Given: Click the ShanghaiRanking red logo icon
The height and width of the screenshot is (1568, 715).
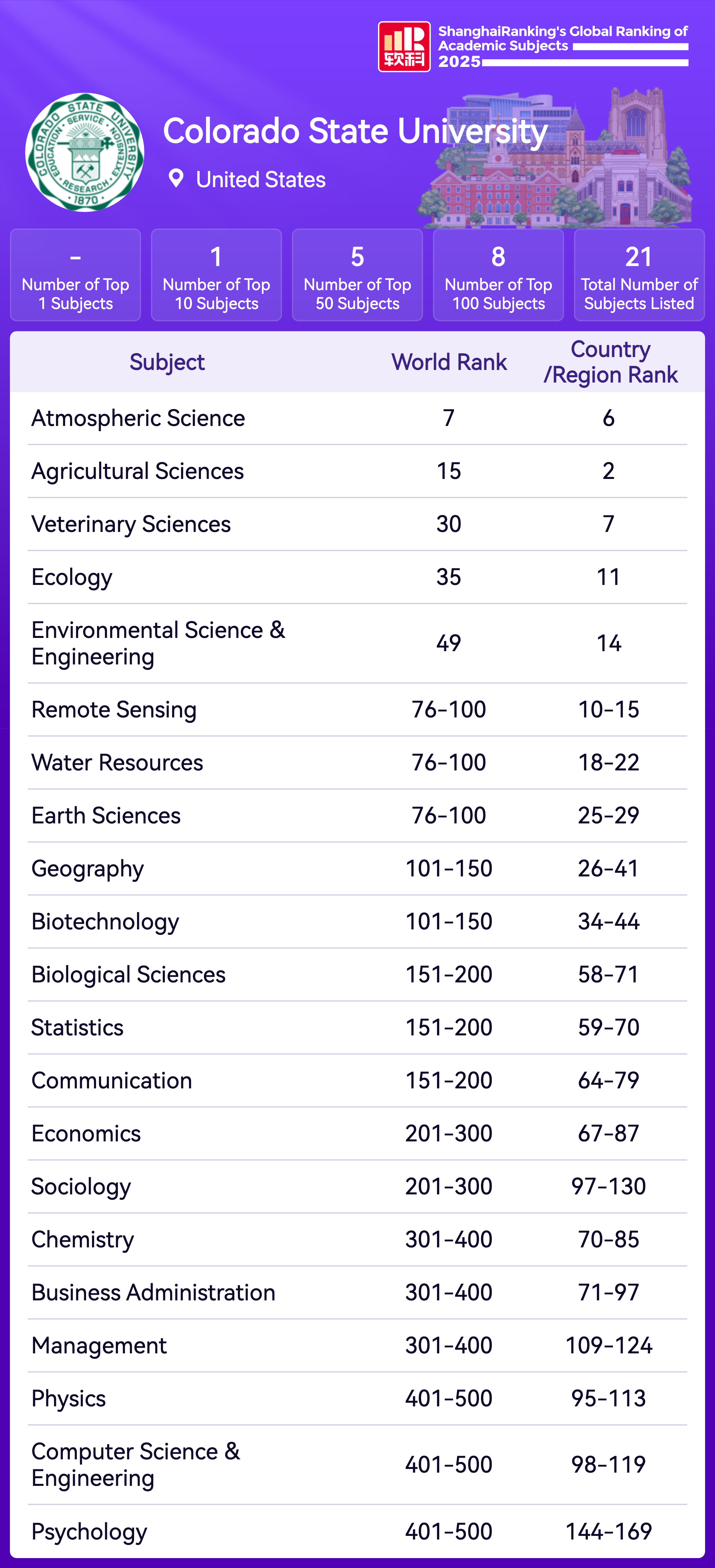Looking at the screenshot, I should [x=404, y=47].
